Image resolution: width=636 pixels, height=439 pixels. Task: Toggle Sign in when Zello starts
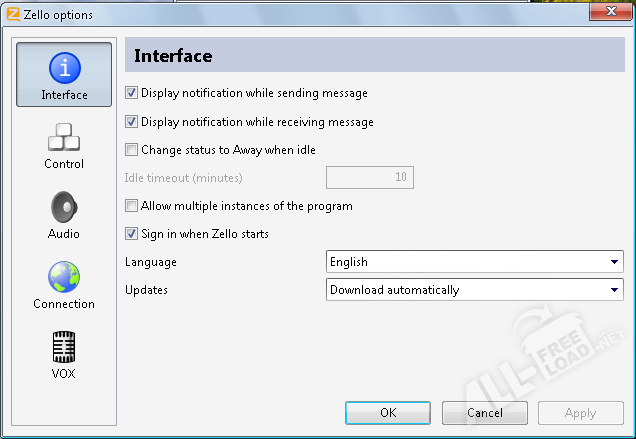tap(132, 234)
